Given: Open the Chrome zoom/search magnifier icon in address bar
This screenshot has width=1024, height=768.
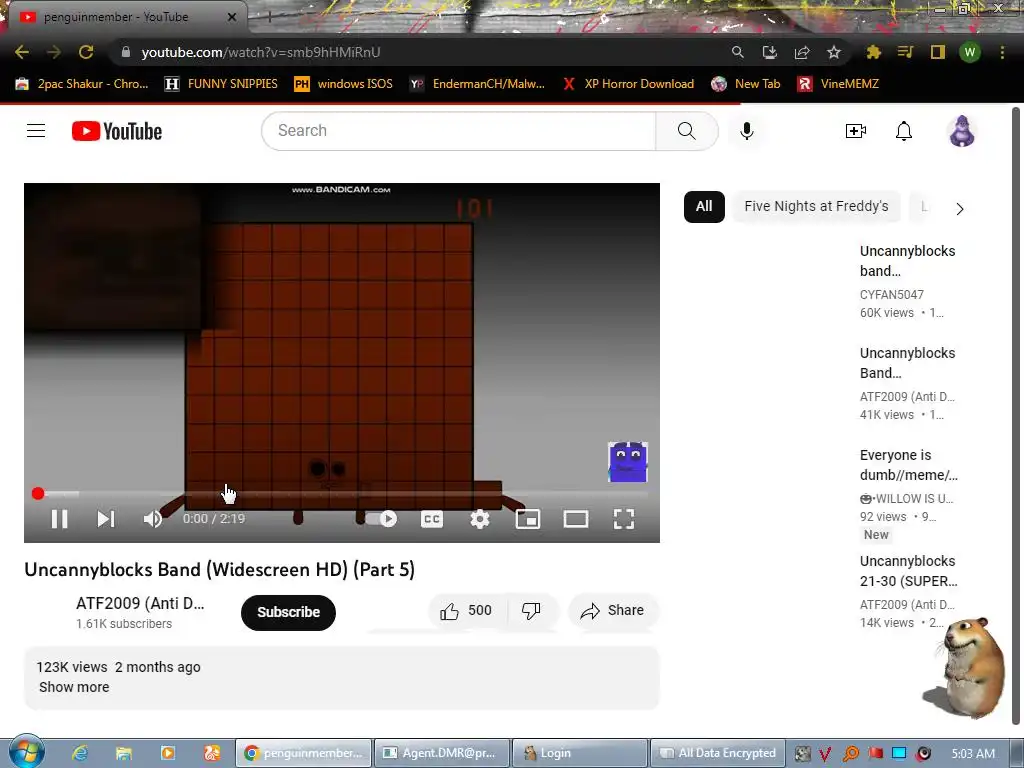Looking at the screenshot, I should click(737, 52).
